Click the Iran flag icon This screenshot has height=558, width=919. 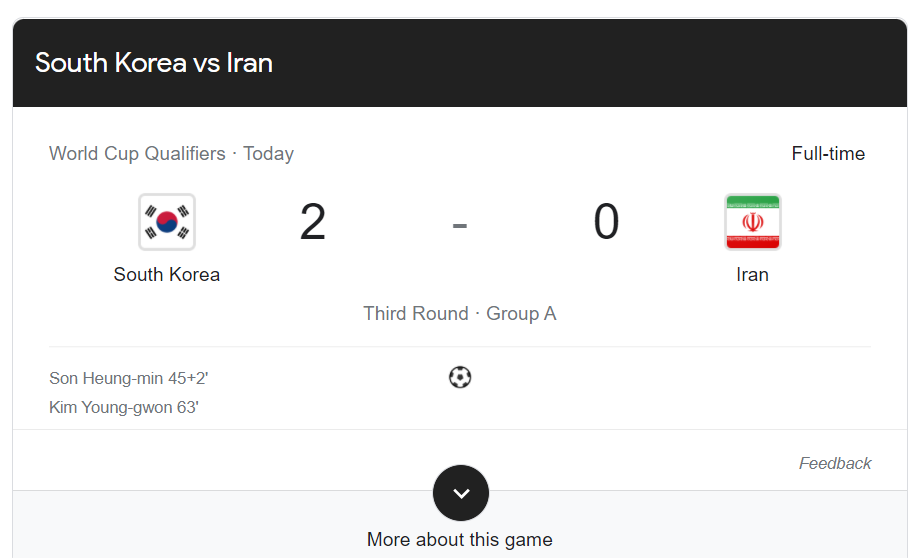752,222
